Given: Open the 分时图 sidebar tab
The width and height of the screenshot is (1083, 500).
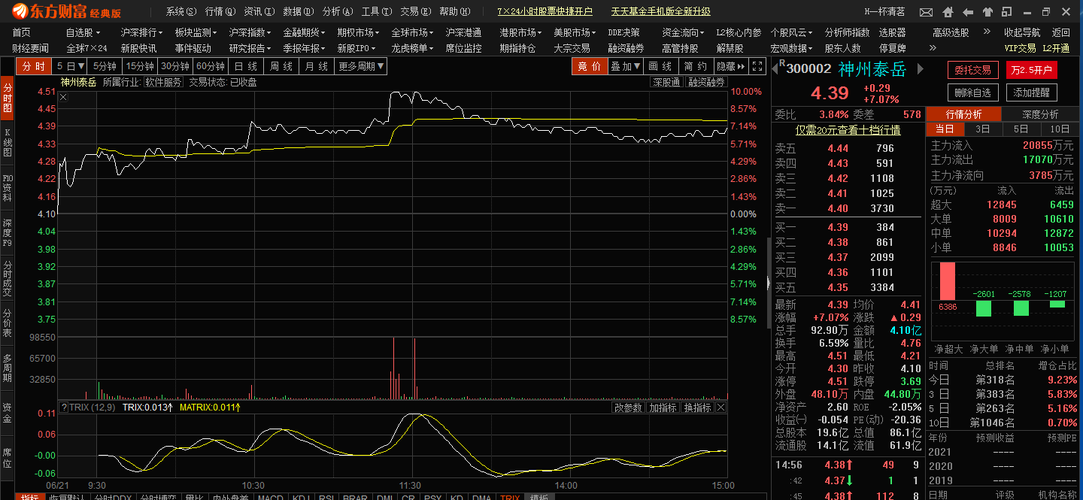Looking at the screenshot, I should click(8, 98).
